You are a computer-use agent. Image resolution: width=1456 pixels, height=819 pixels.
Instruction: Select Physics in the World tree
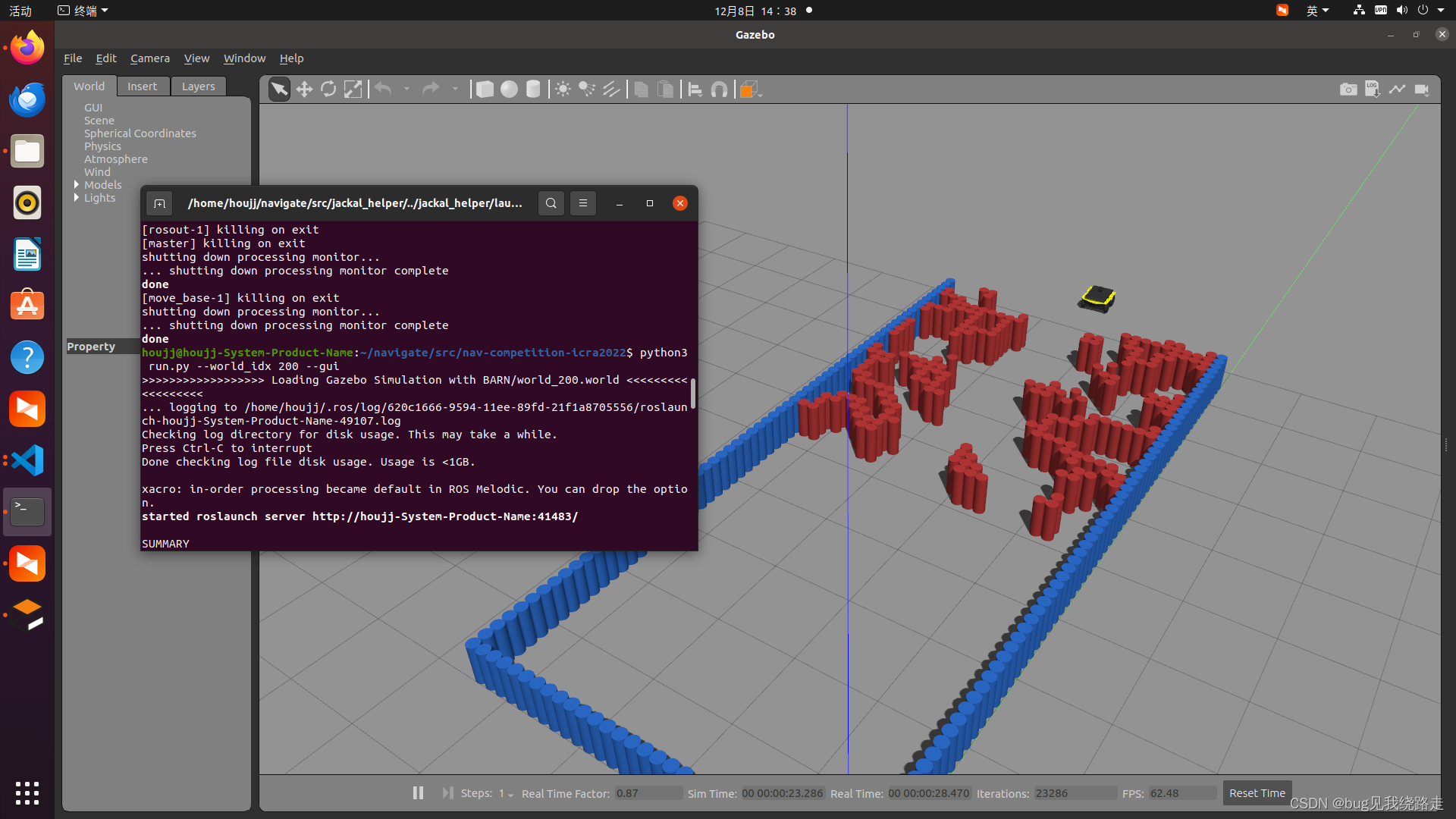point(102,146)
